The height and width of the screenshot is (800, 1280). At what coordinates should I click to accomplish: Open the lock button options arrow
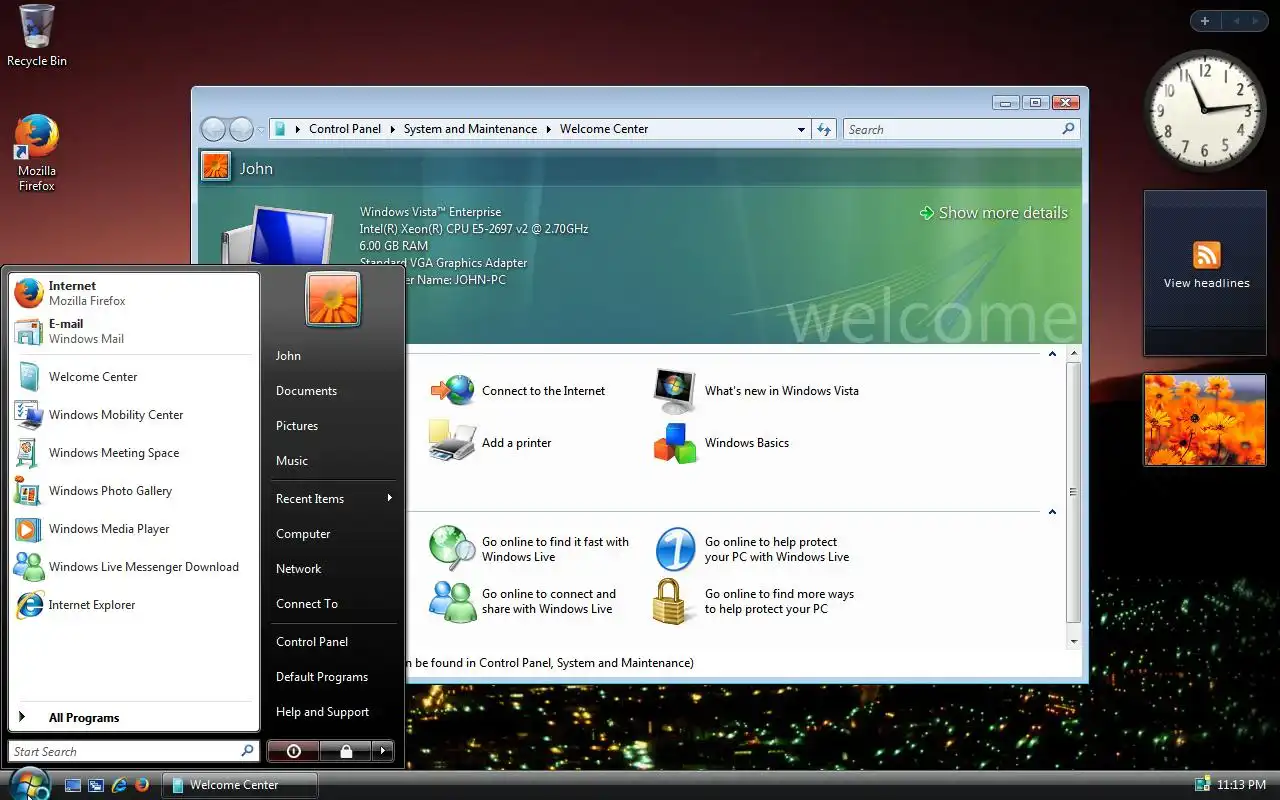pos(382,750)
